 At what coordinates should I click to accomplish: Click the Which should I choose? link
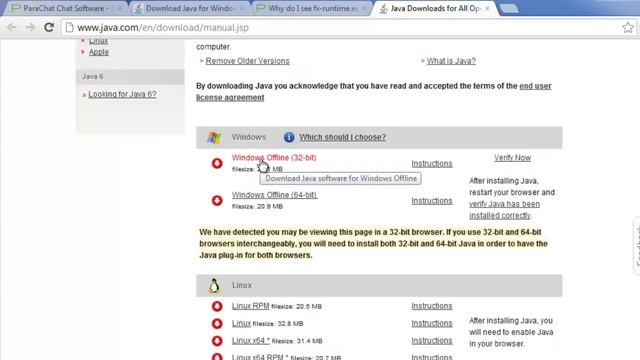pyautogui.click(x=342, y=137)
